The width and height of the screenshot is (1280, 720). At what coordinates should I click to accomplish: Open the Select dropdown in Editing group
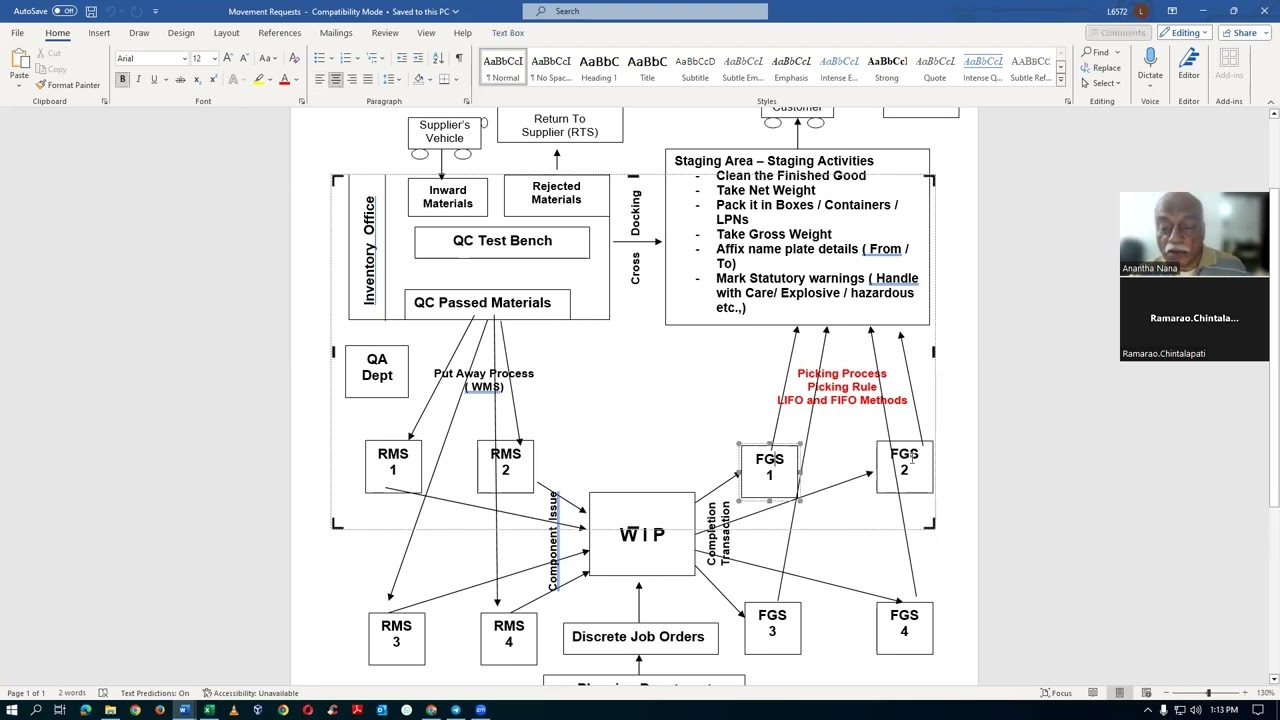pos(1101,84)
